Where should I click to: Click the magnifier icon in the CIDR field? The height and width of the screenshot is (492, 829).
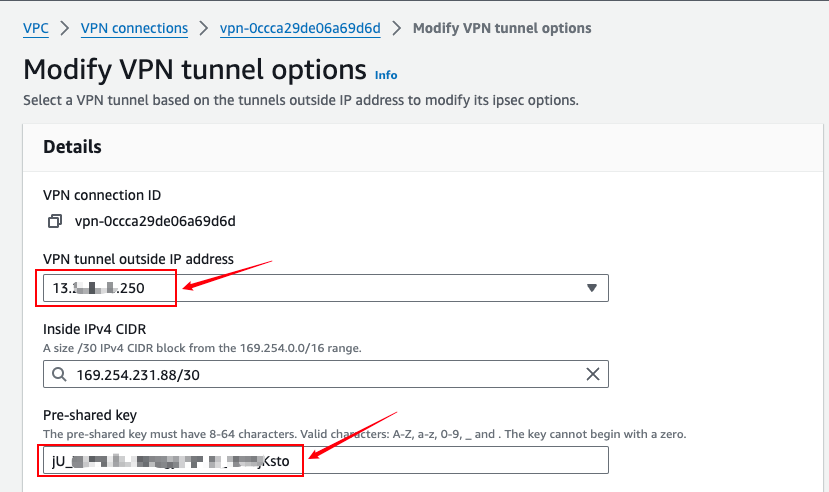pyautogui.click(x=59, y=374)
